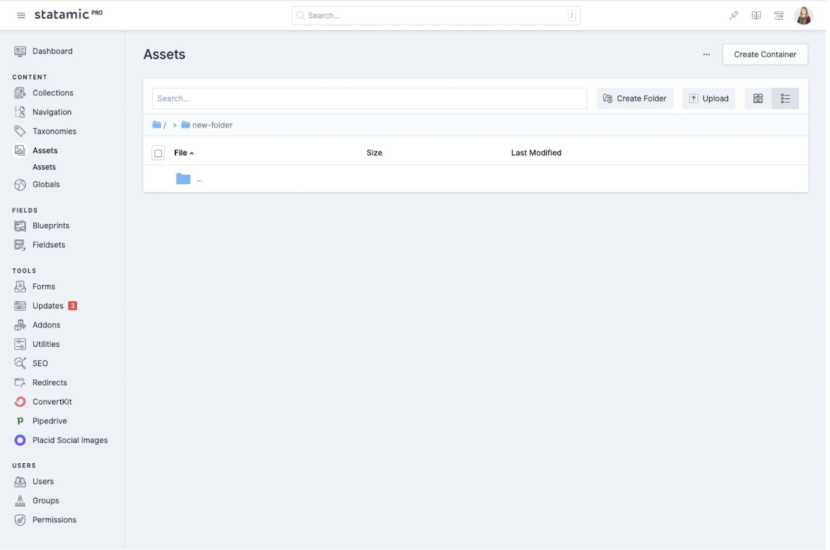830x550 pixels.
Task: Click the Collections sidebar icon
Action: tap(20, 93)
